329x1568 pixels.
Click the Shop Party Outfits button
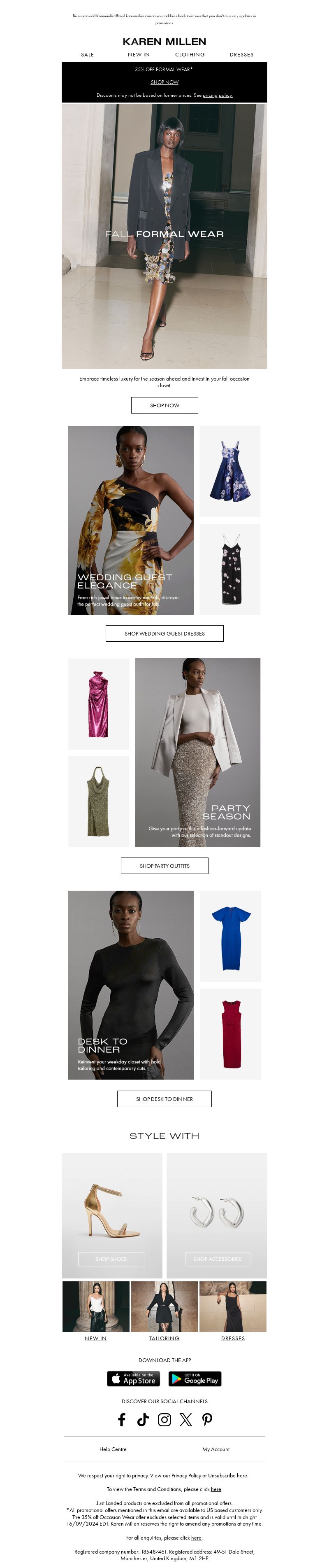pyautogui.click(x=164, y=866)
